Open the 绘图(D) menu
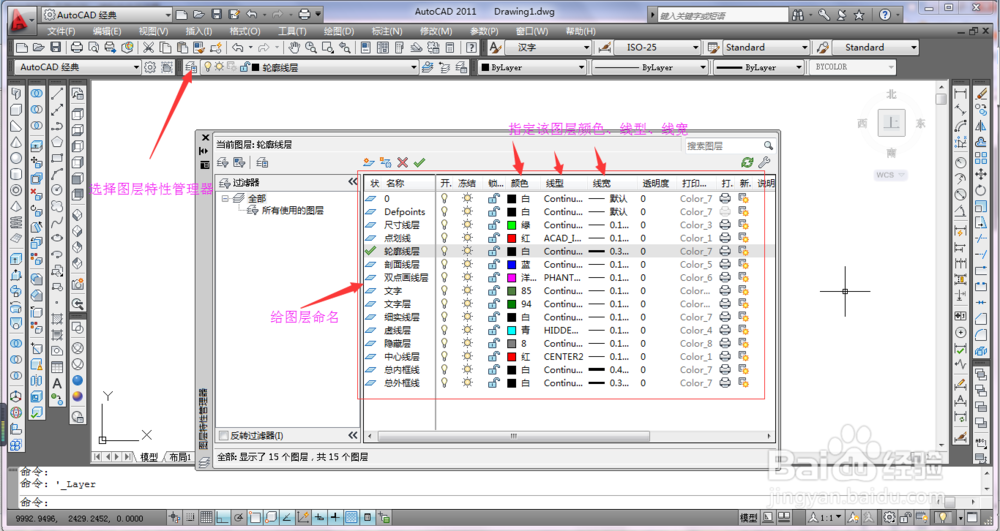The image size is (1000, 531). [339, 31]
